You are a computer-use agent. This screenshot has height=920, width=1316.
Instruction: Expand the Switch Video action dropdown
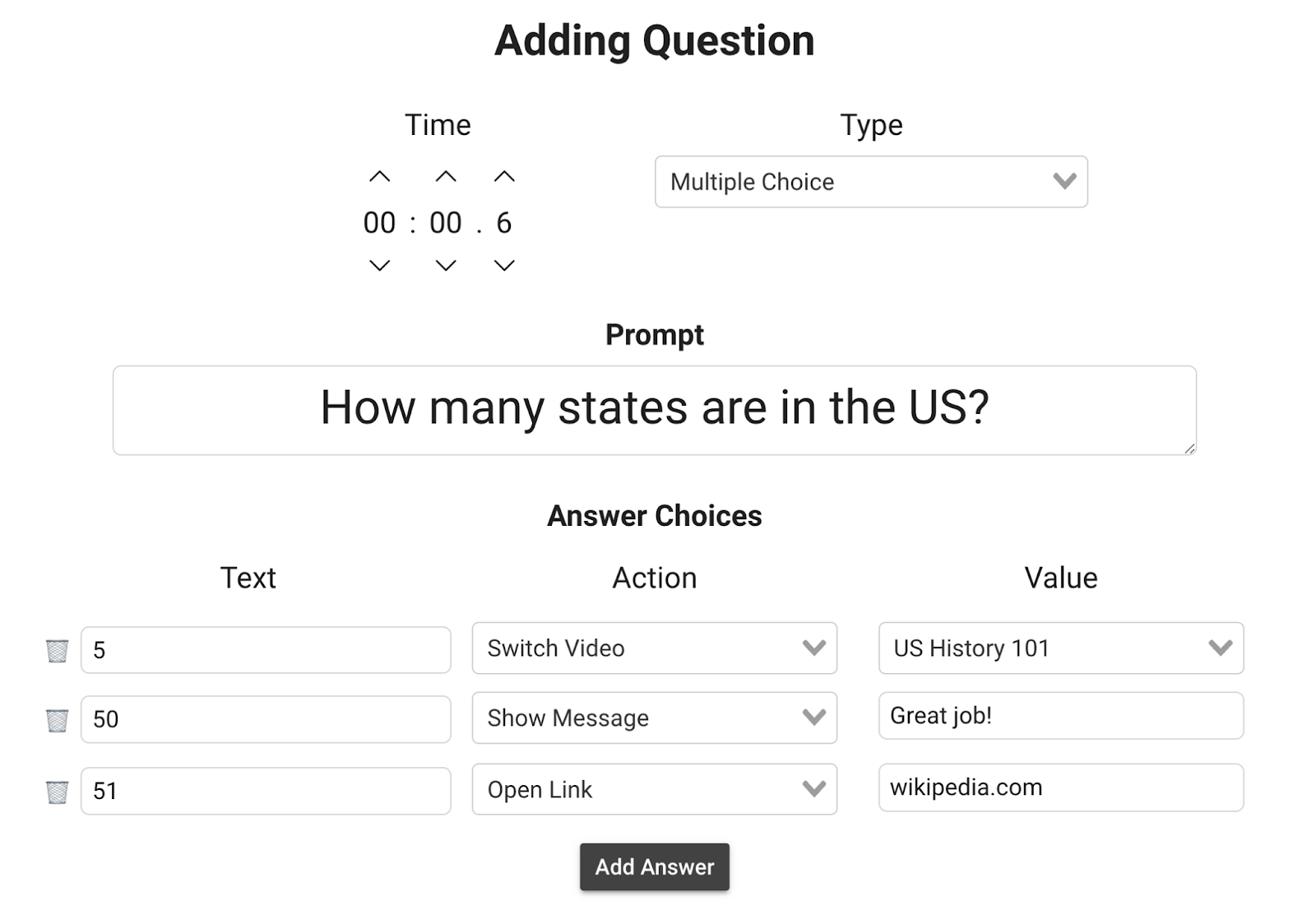(x=654, y=648)
